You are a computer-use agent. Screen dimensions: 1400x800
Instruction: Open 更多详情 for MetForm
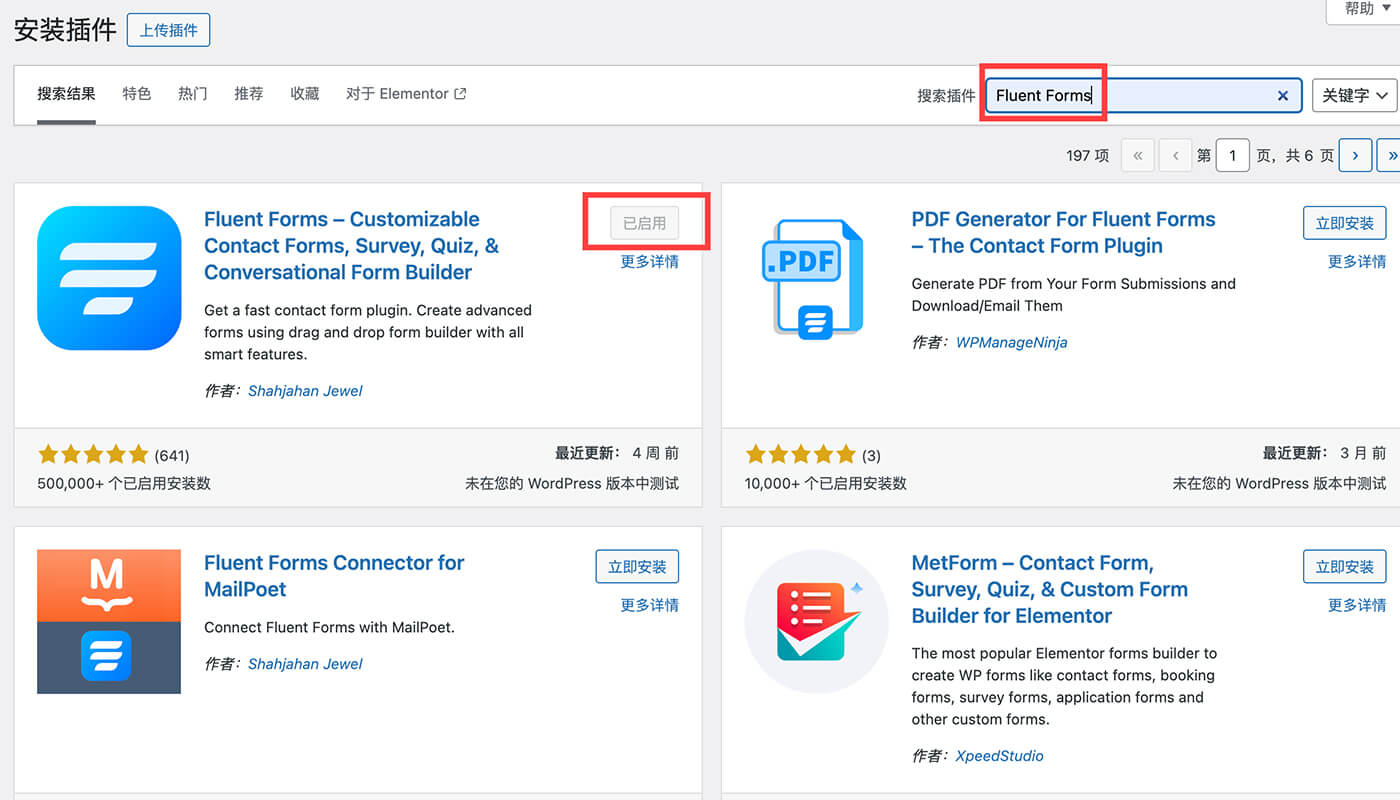1357,605
